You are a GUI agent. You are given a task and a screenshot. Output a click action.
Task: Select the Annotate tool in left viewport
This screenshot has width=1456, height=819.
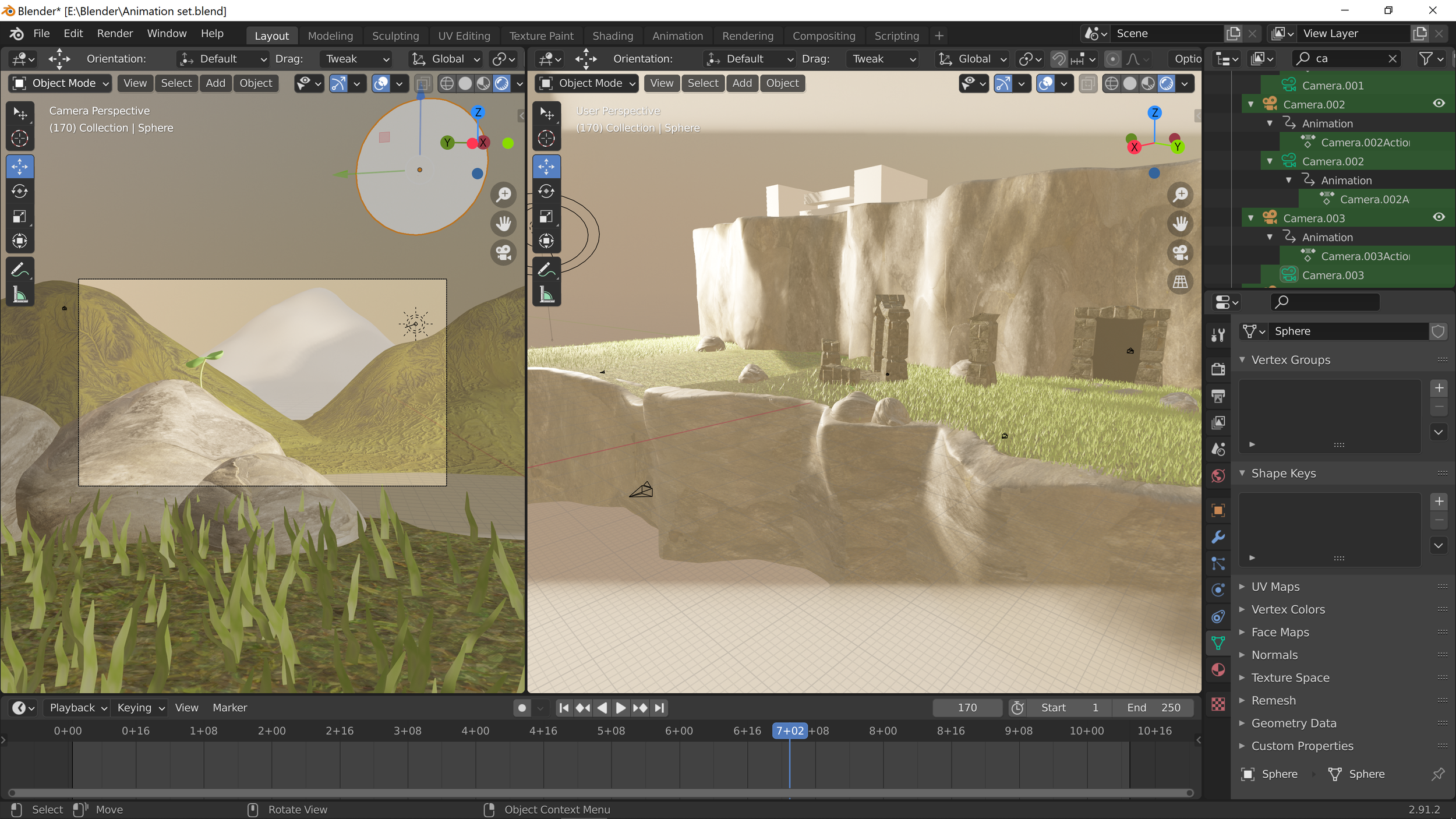pos(20,270)
